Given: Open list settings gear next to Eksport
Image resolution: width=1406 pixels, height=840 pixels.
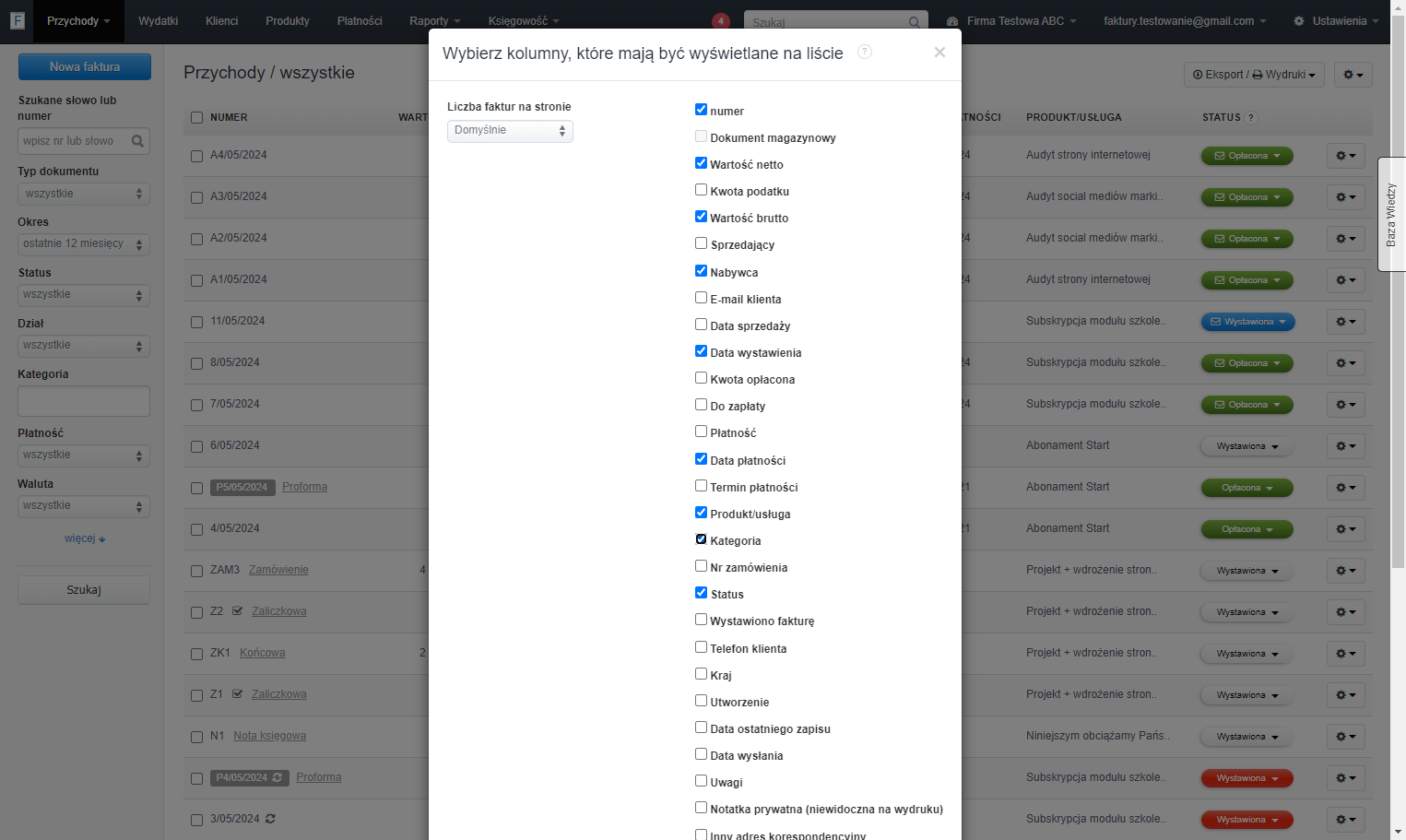Looking at the screenshot, I should [x=1353, y=75].
